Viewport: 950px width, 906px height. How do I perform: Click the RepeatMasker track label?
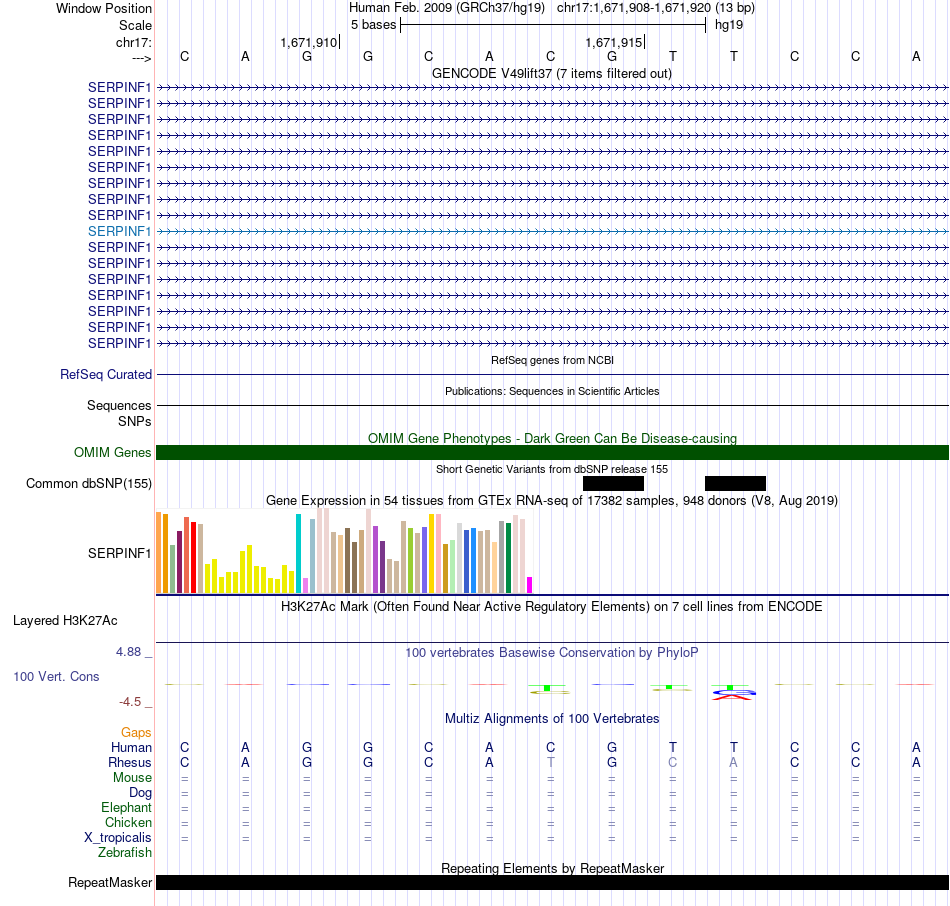tap(110, 882)
